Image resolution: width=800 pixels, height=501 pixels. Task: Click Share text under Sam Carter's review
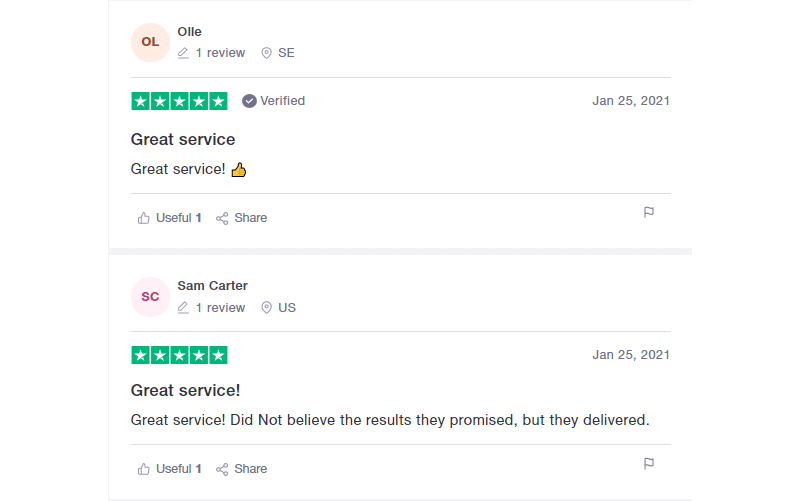click(x=251, y=469)
